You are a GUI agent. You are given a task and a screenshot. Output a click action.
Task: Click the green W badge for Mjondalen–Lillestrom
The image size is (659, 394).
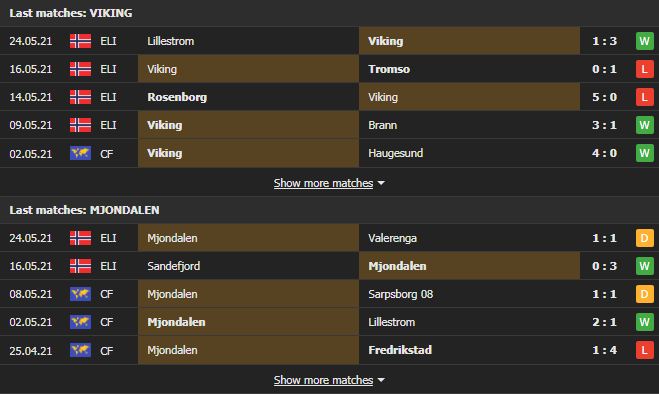click(x=644, y=322)
